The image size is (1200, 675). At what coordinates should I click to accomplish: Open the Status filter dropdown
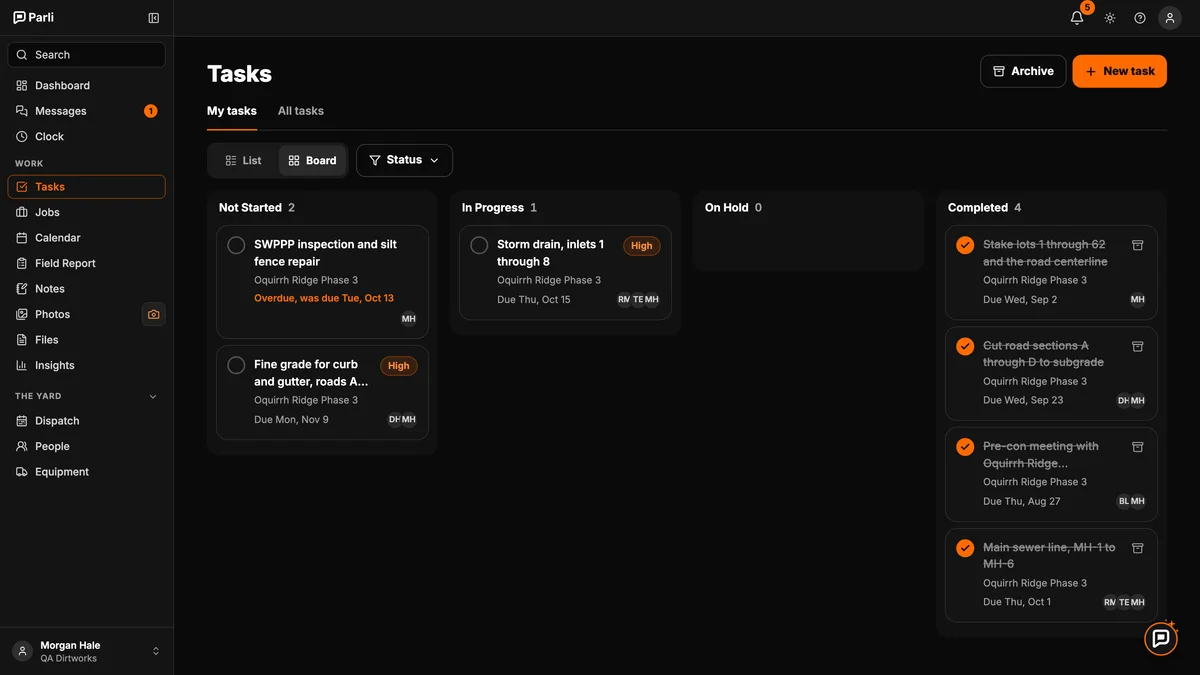coord(404,160)
